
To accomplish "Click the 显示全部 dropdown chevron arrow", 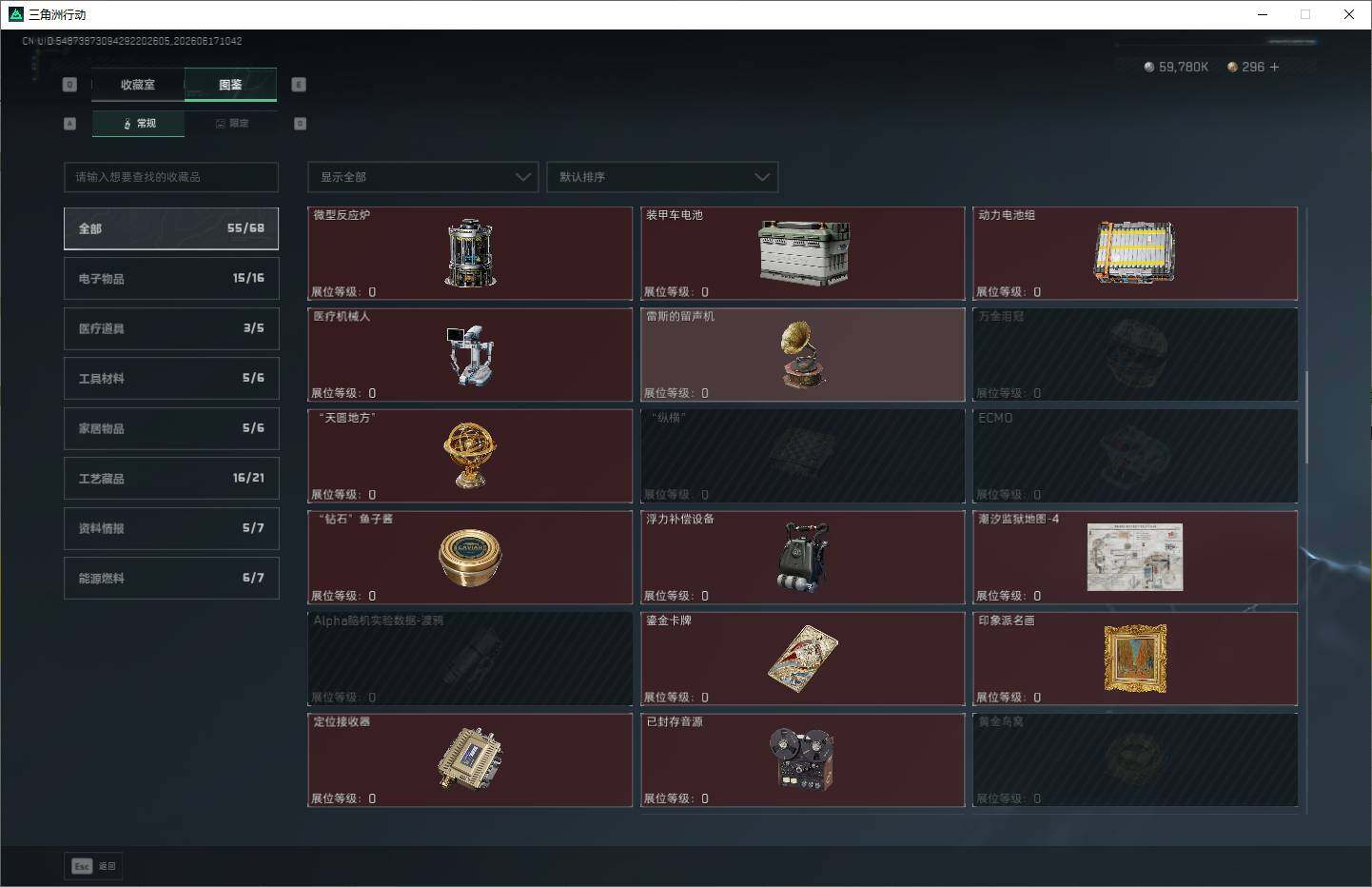I will 522,177.
